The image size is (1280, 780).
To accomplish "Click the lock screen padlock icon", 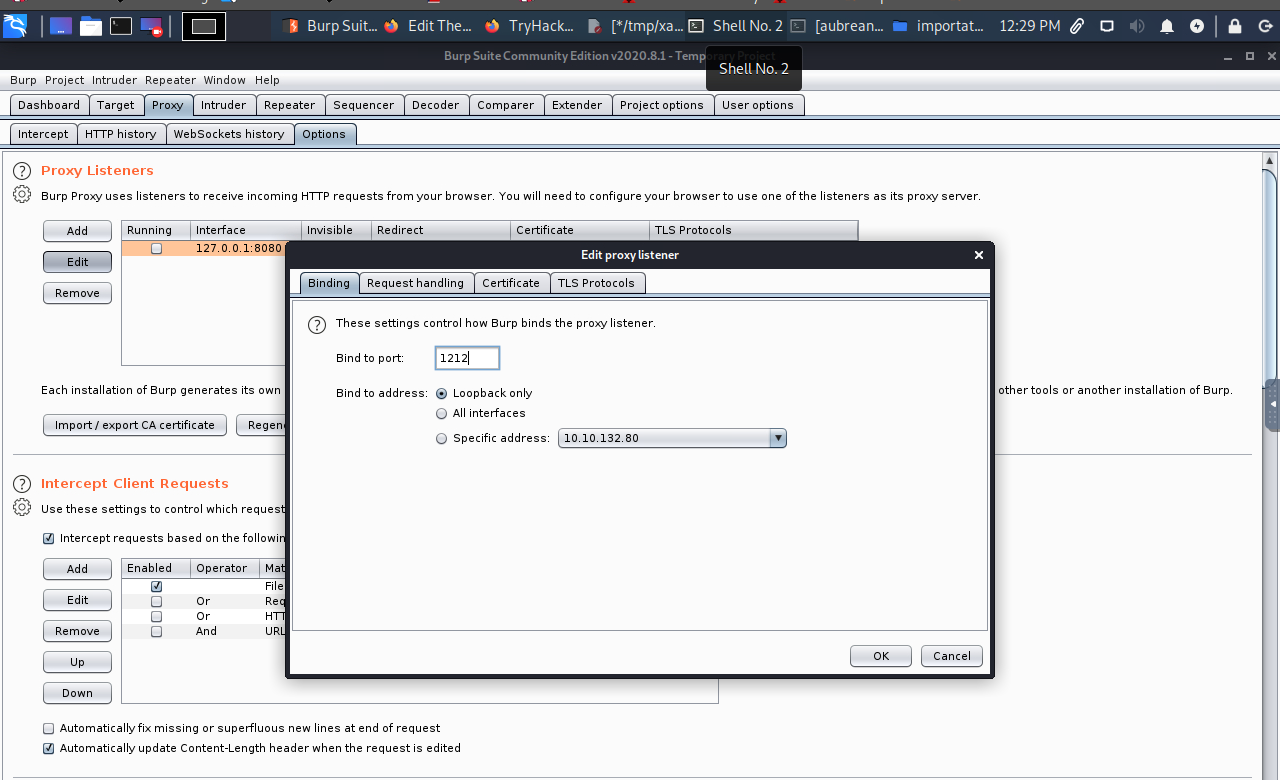I will click(1235, 27).
